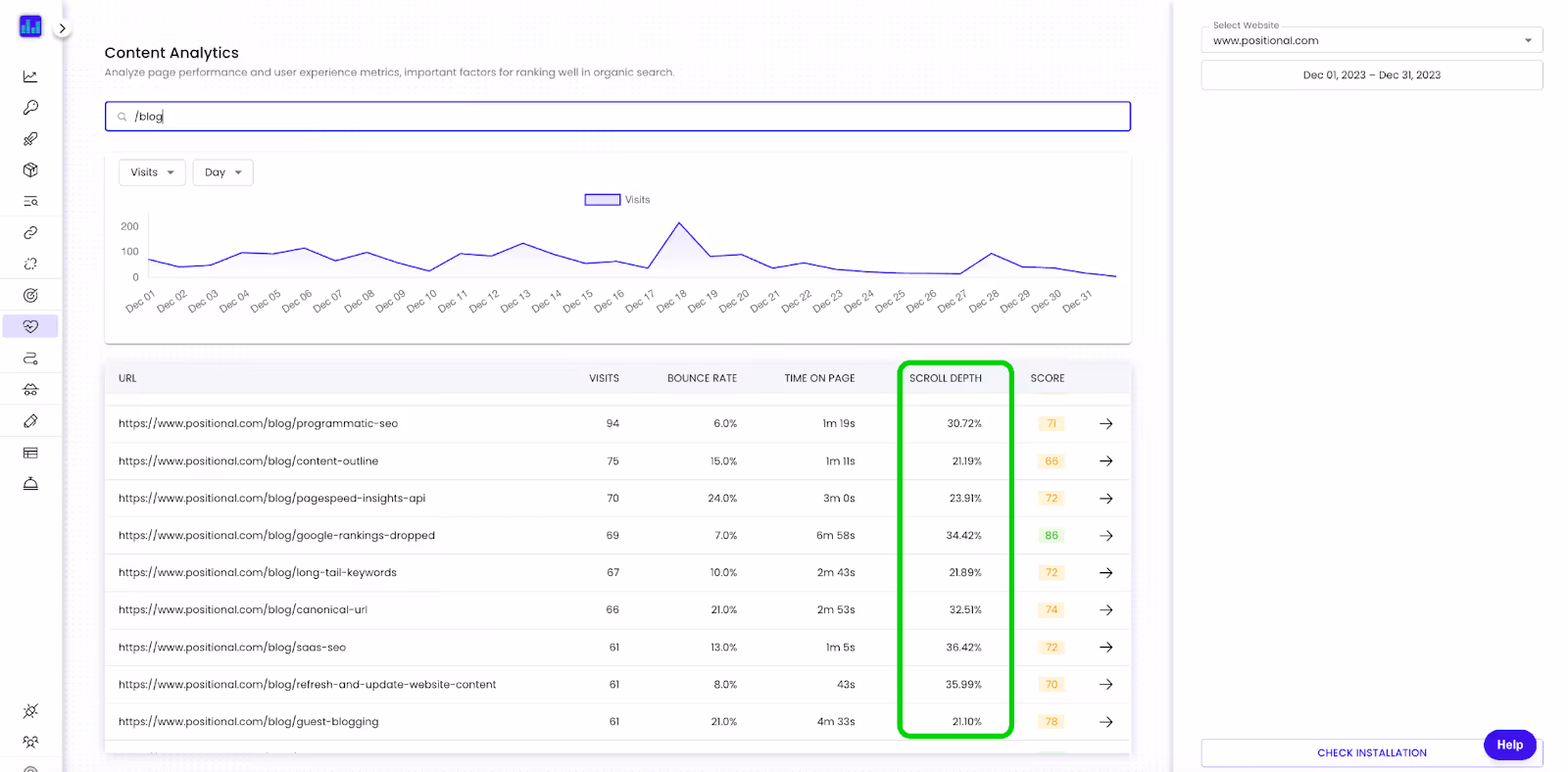Viewport: 1568px width, 772px height.
Task: Open the Help chat button
Action: (x=1509, y=745)
